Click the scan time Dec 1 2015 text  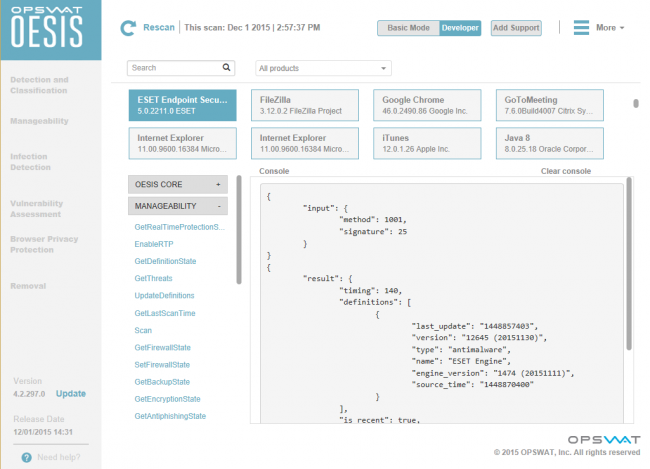pyautogui.click(x=252, y=27)
